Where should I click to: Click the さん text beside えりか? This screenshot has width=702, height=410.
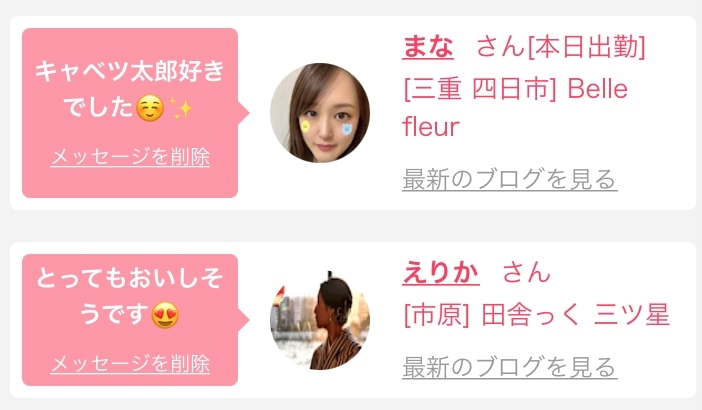pos(526,272)
